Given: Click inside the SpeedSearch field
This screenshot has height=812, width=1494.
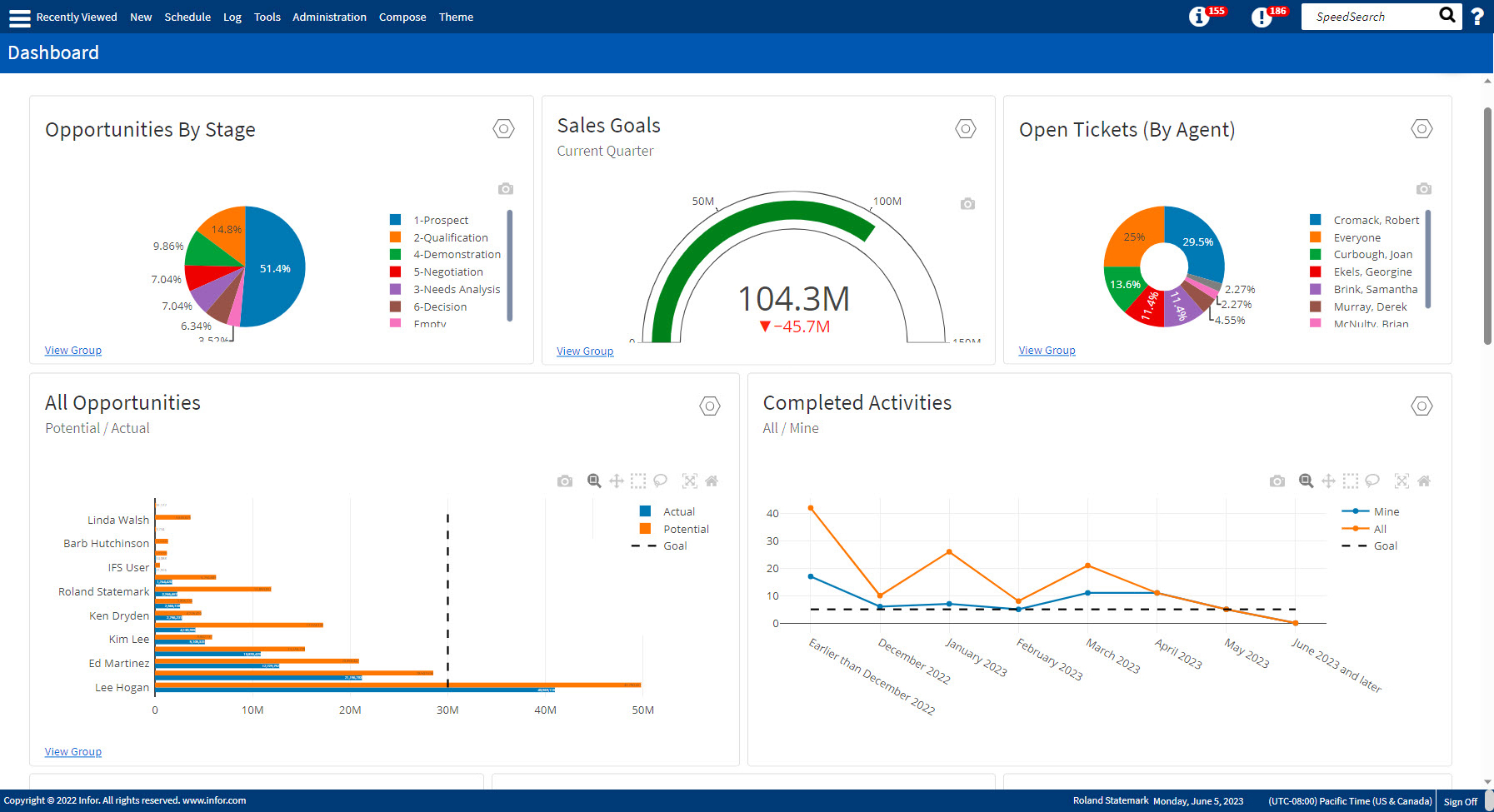Looking at the screenshot, I should click(1367, 16).
